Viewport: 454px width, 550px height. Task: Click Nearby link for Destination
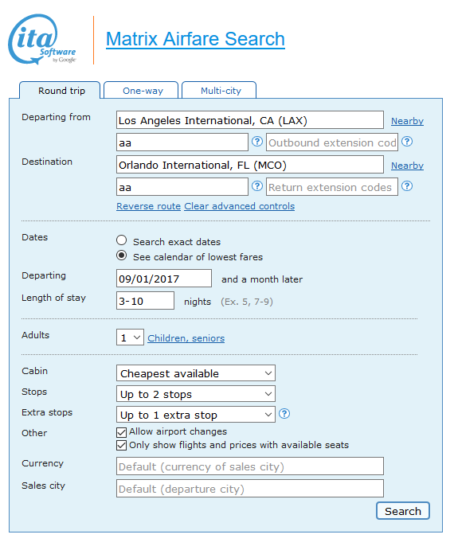407,166
